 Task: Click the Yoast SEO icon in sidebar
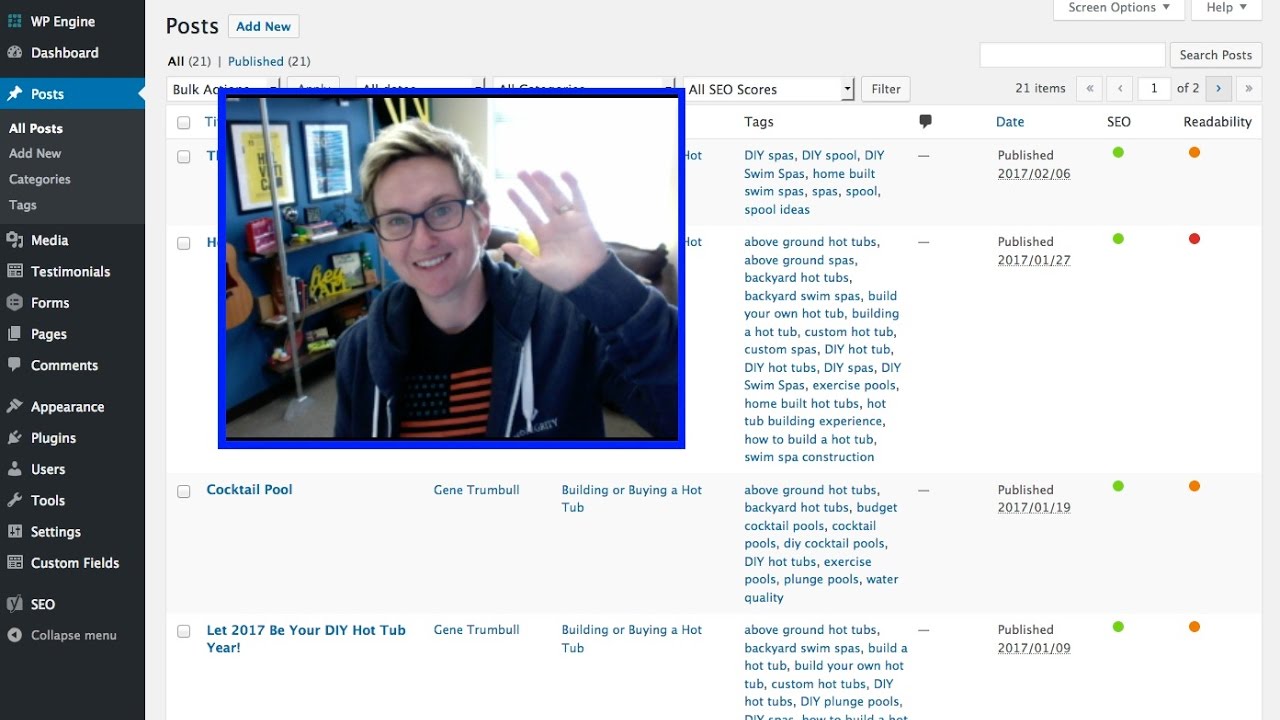point(15,604)
